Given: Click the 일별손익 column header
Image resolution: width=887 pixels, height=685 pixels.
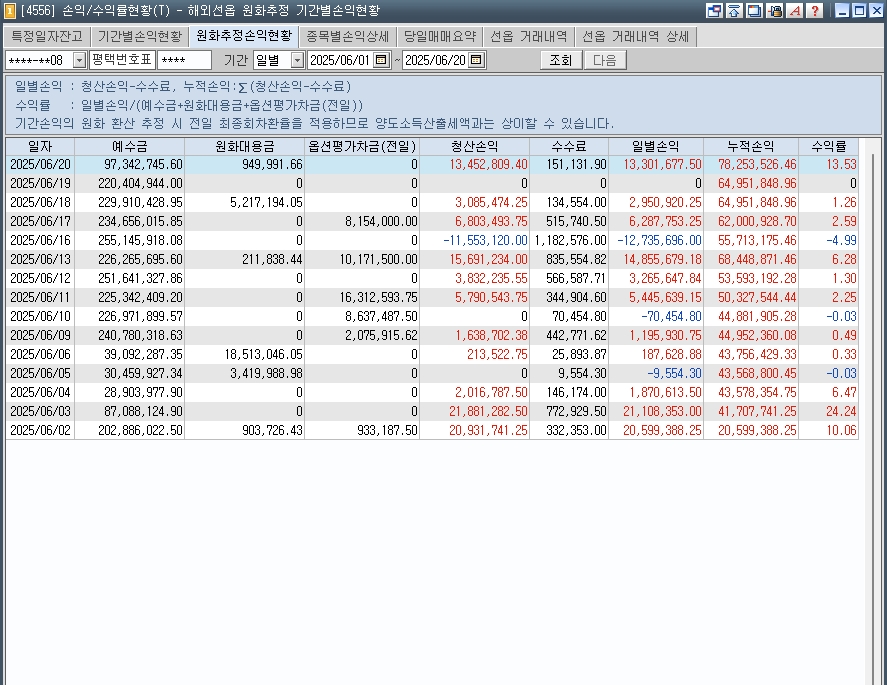Looking at the screenshot, I should [x=656, y=147].
